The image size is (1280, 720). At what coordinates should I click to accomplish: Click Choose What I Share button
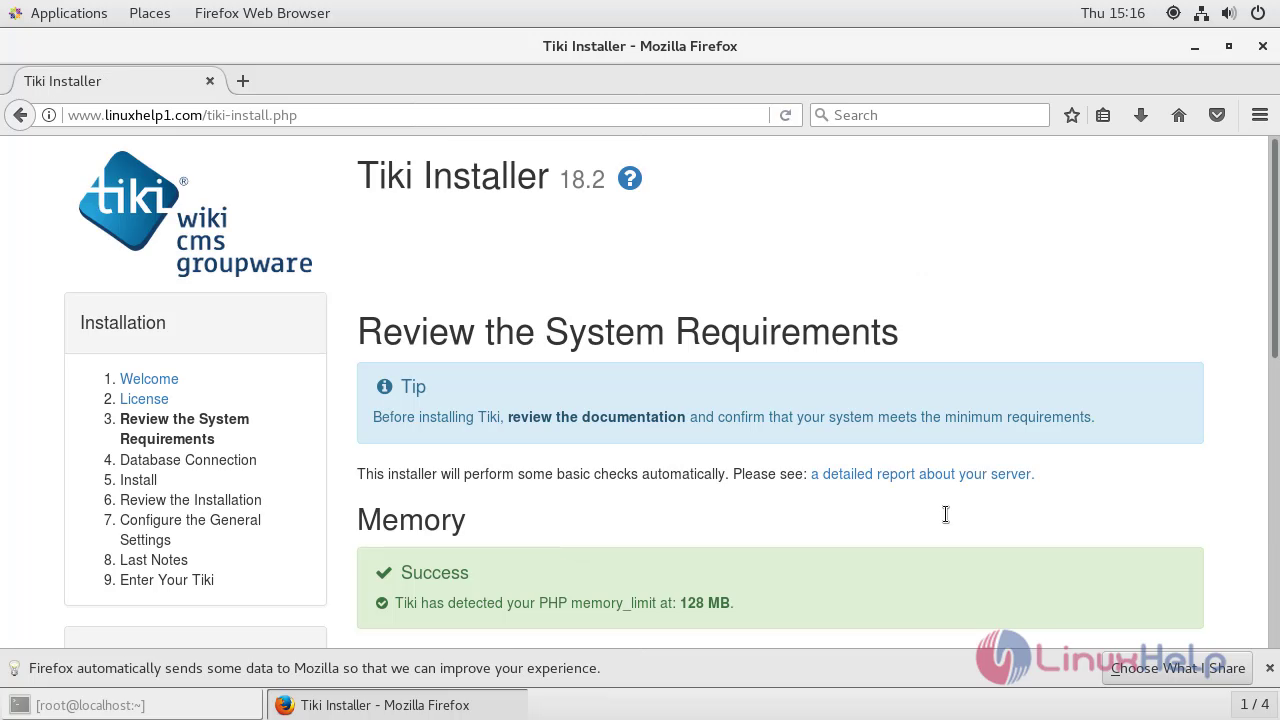(1178, 668)
